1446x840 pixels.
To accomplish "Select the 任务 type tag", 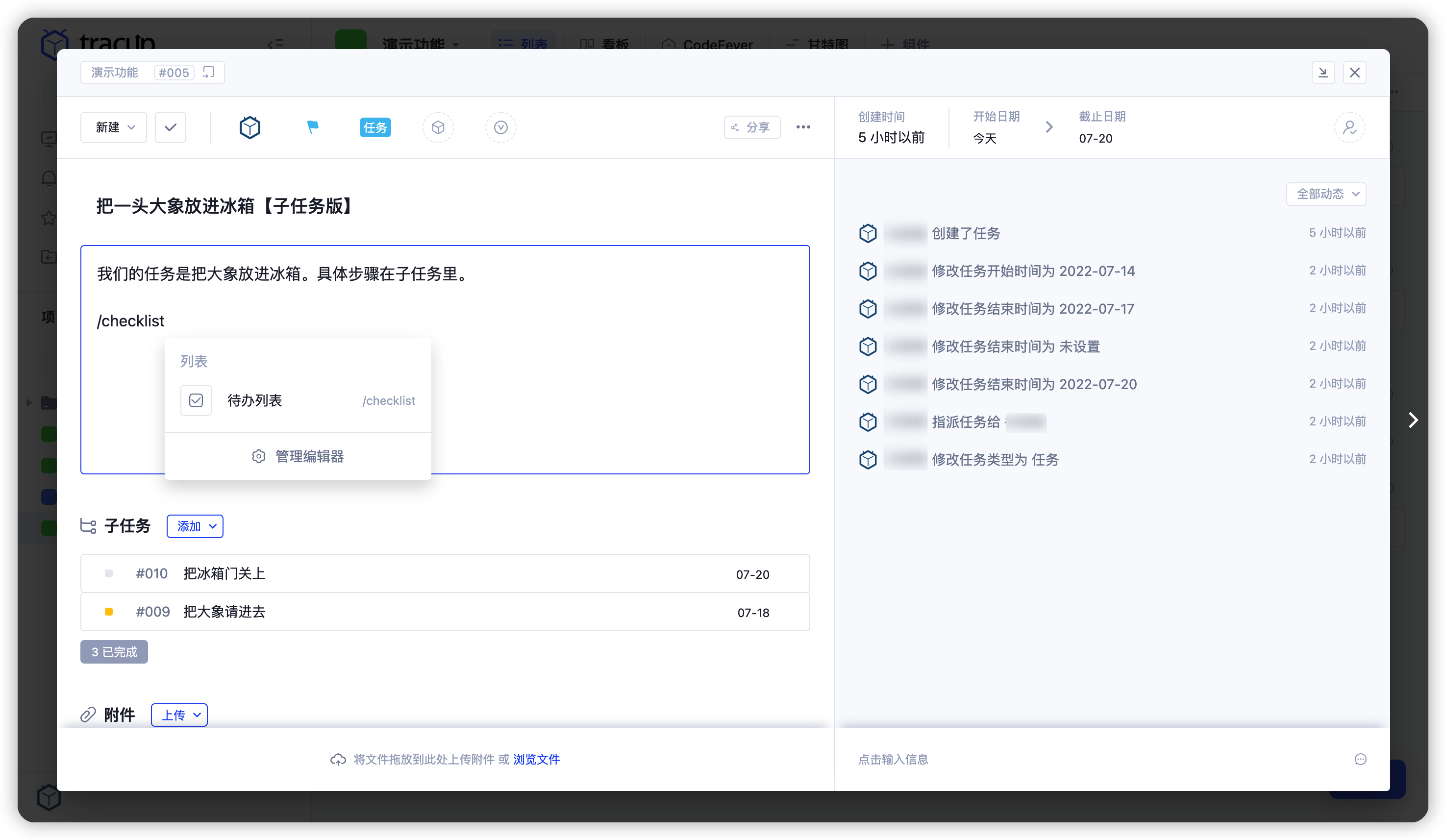I will [x=375, y=127].
